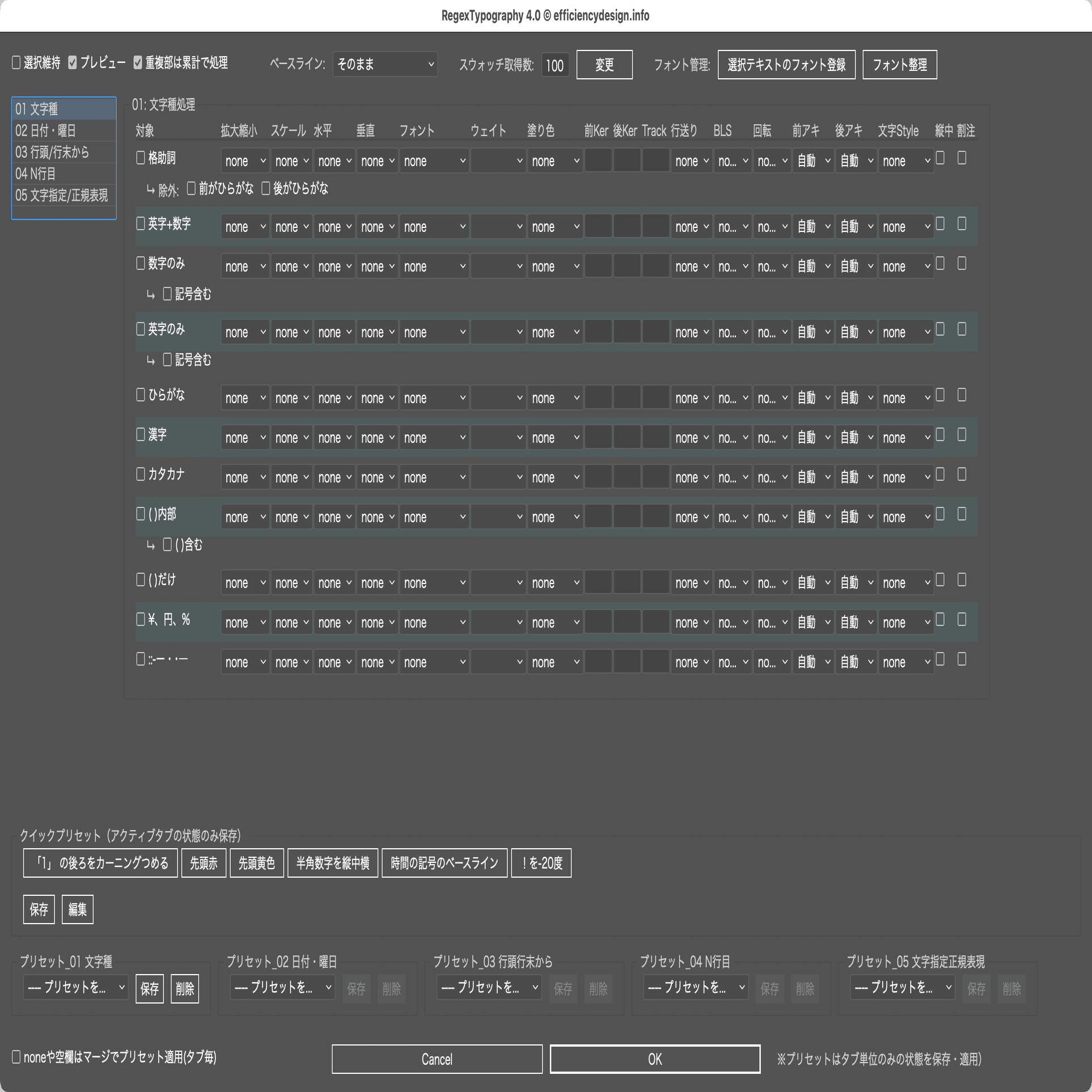The image size is (1092, 1092).
Task: Open 行送り dropdown in カタカナ row
Action: [691, 477]
